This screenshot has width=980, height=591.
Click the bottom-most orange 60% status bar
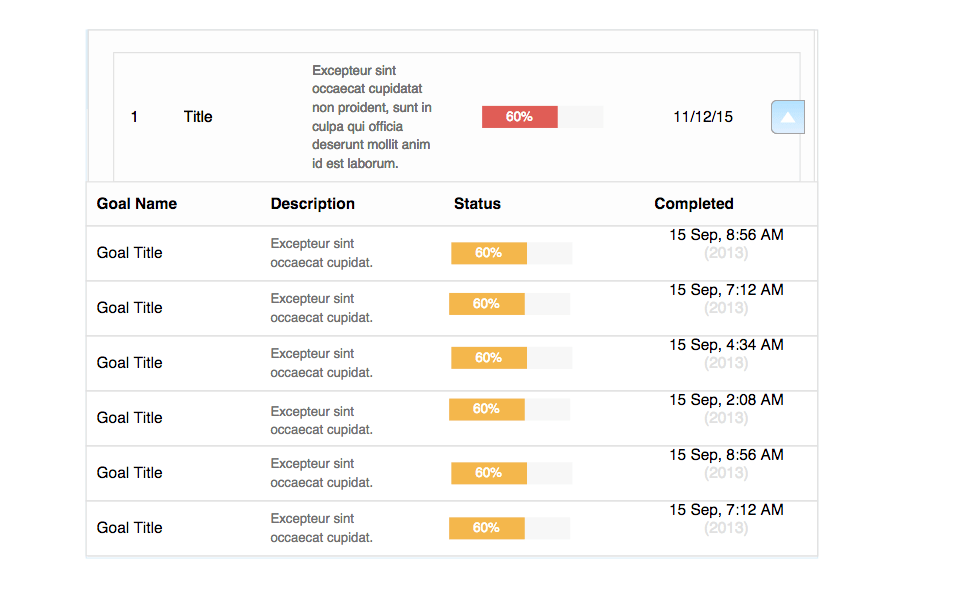pos(487,528)
